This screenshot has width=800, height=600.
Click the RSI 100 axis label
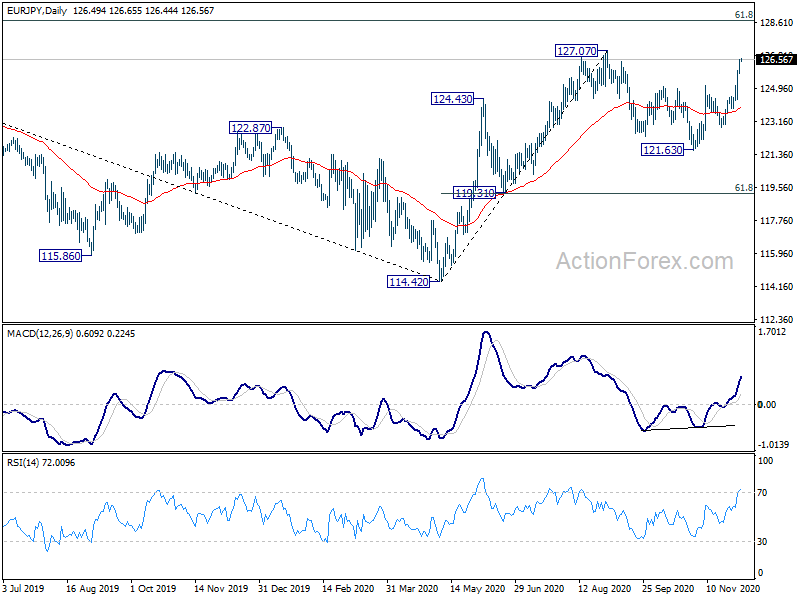765,461
